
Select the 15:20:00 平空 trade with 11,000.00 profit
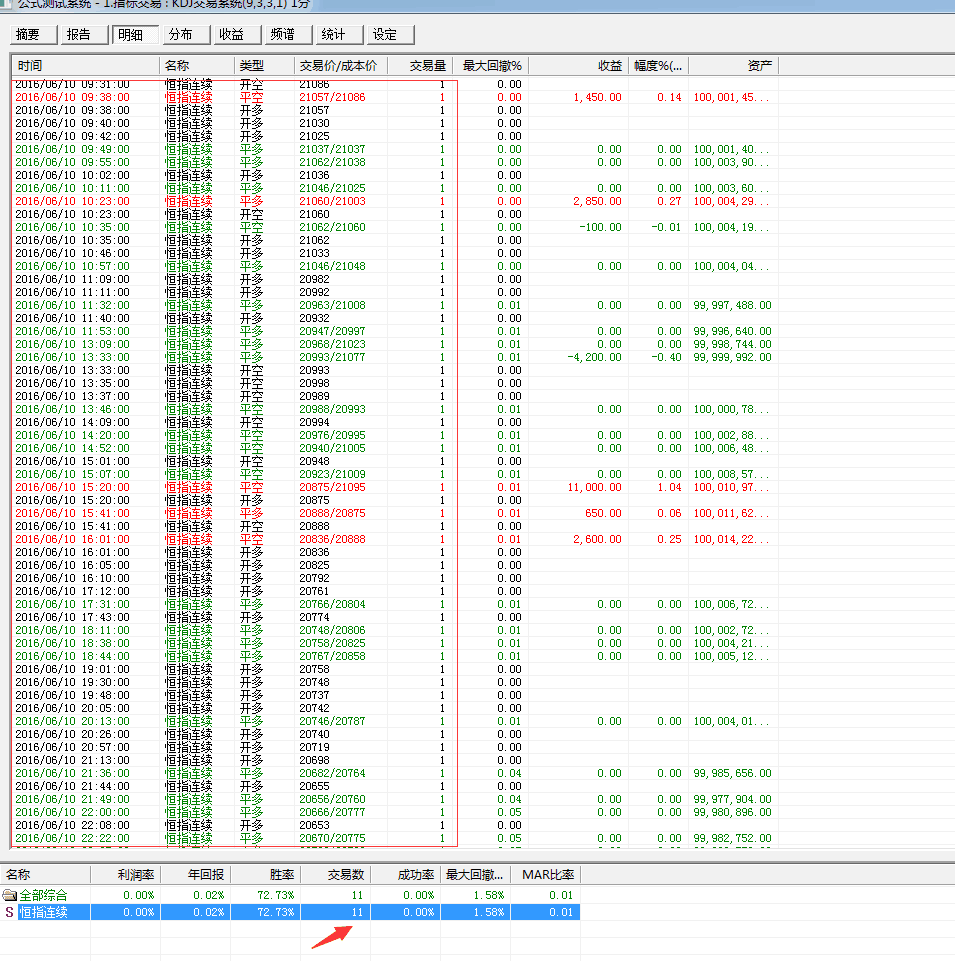click(300, 487)
